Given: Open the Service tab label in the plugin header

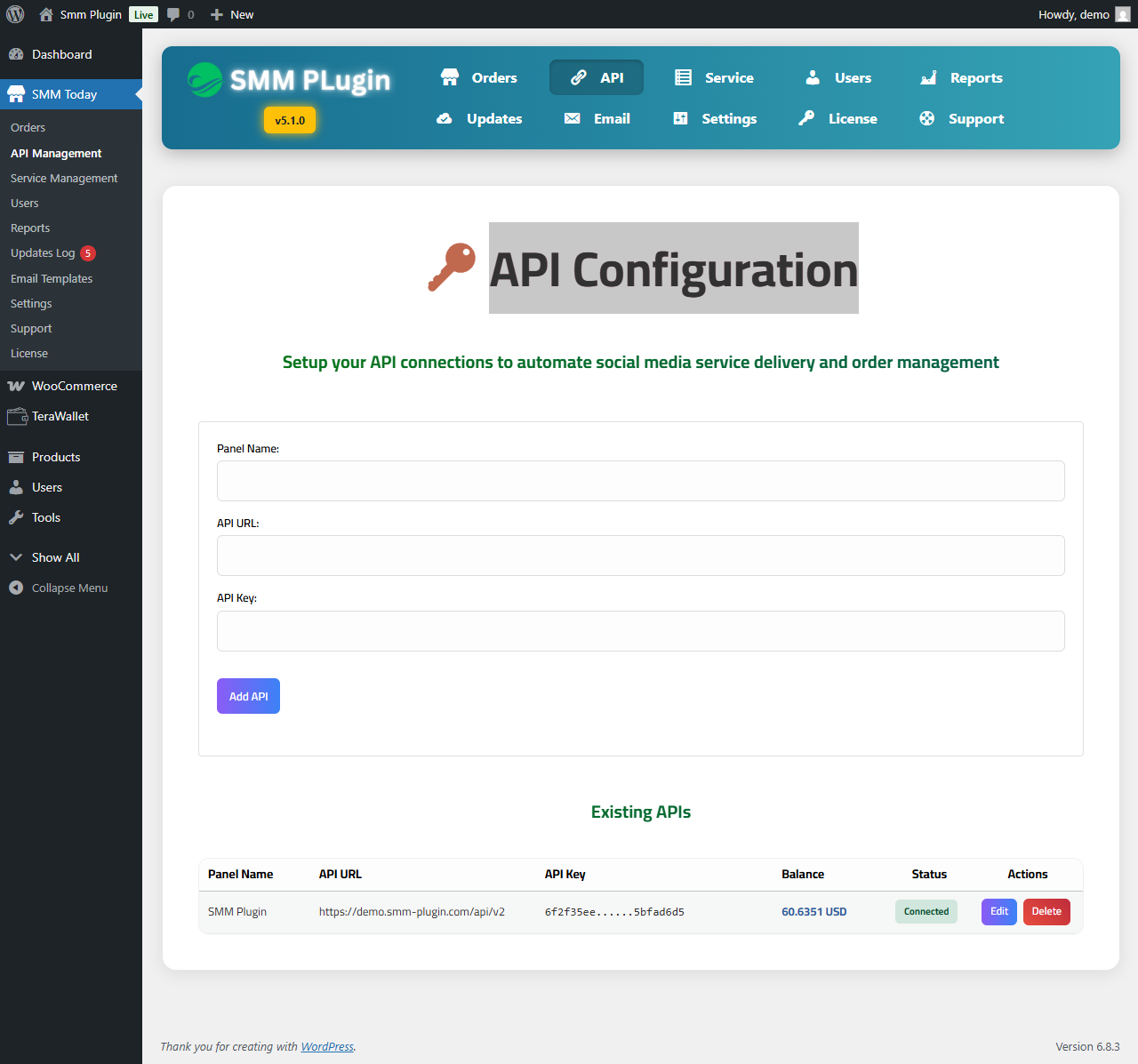Looking at the screenshot, I should 729,77.
